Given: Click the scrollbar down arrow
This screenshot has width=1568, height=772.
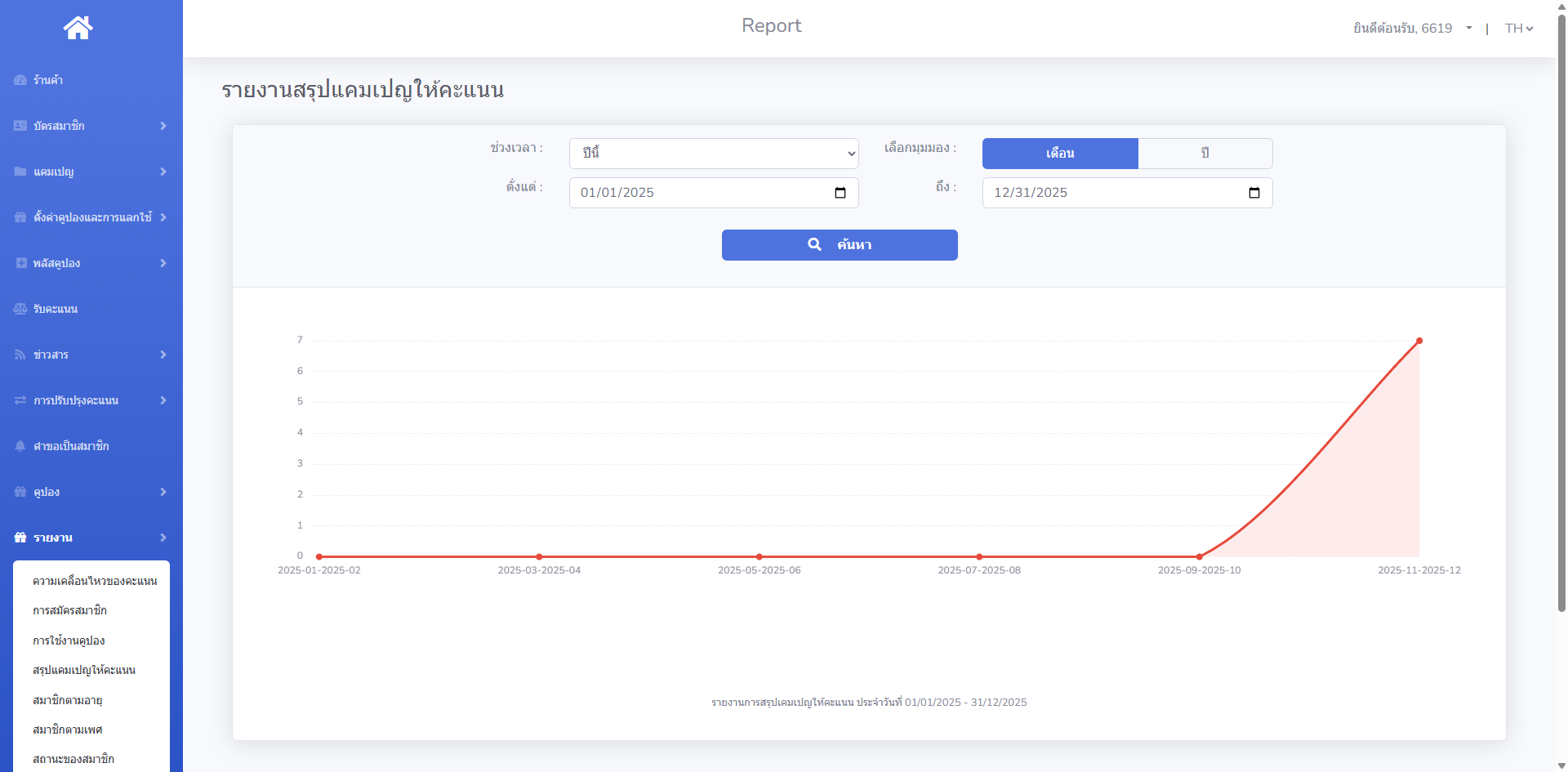Looking at the screenshot, I should pyautogui.click(x=1561, y=766).
